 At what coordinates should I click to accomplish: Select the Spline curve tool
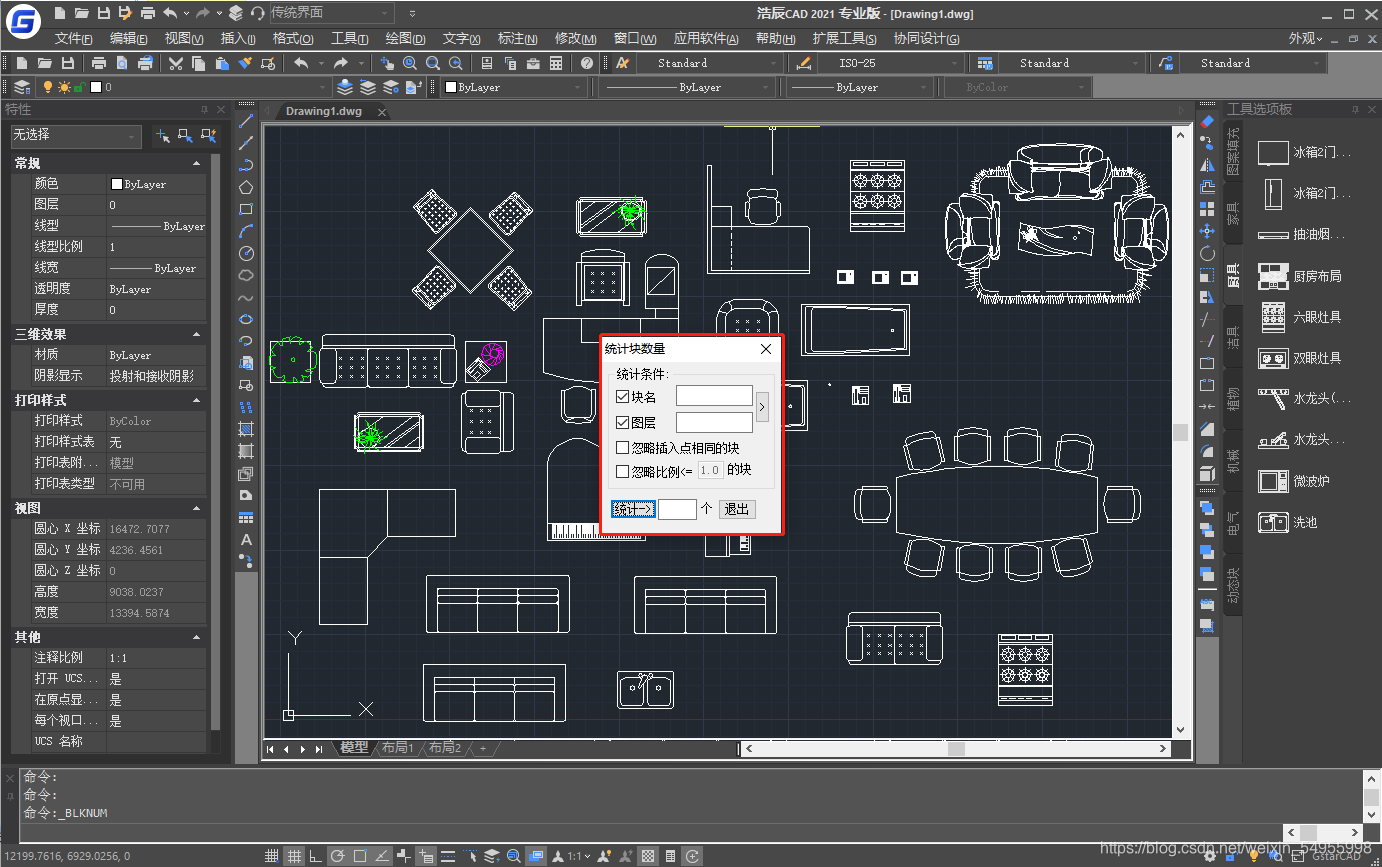[246, 297]
